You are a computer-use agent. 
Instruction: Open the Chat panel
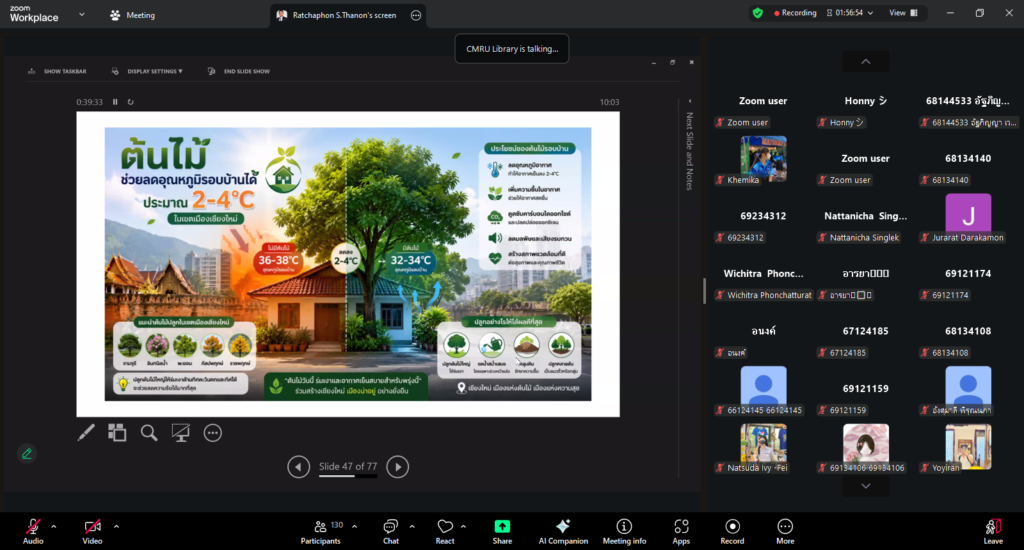[391, 531]
